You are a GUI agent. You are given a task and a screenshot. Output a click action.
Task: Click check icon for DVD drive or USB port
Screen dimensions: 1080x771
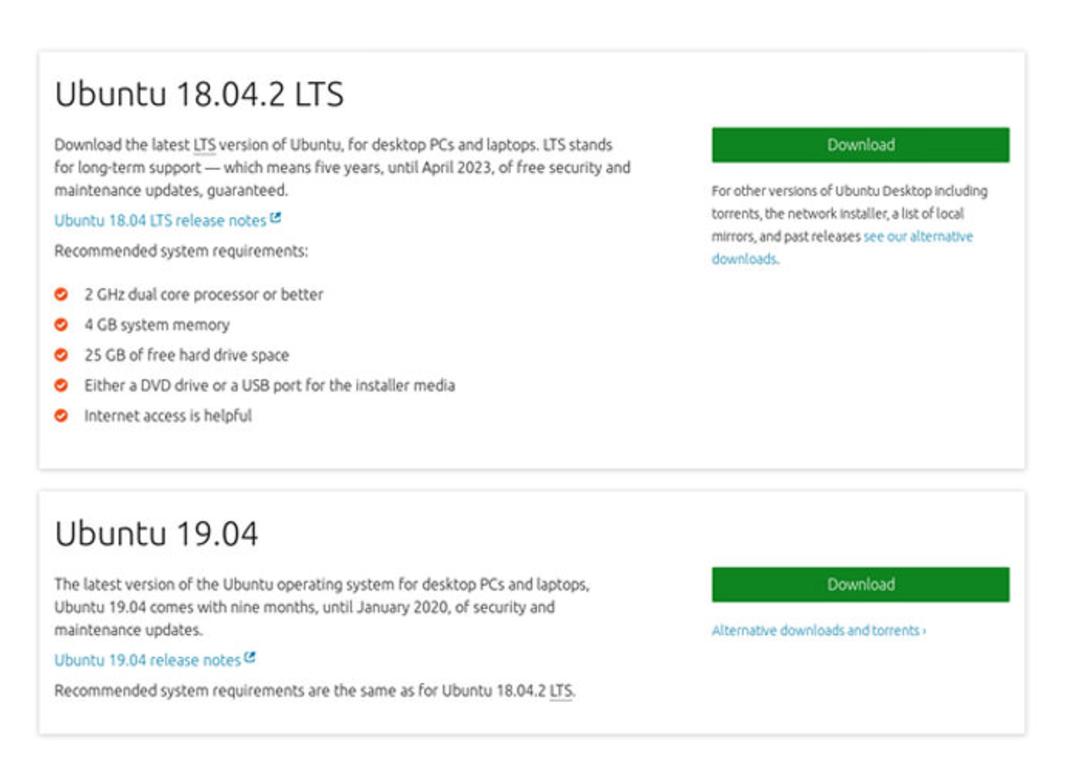(61, 385)
